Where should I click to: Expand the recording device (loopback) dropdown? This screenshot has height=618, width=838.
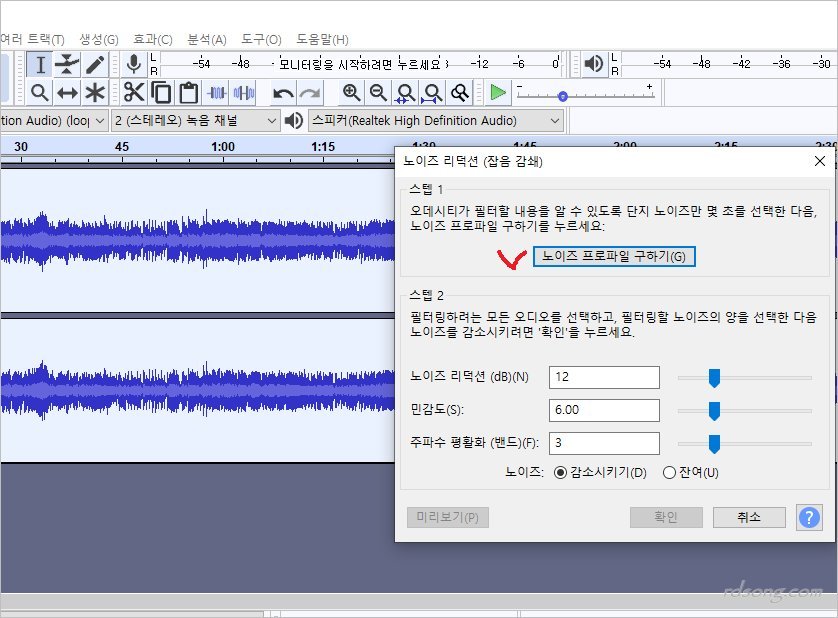(x=52, y=121)
